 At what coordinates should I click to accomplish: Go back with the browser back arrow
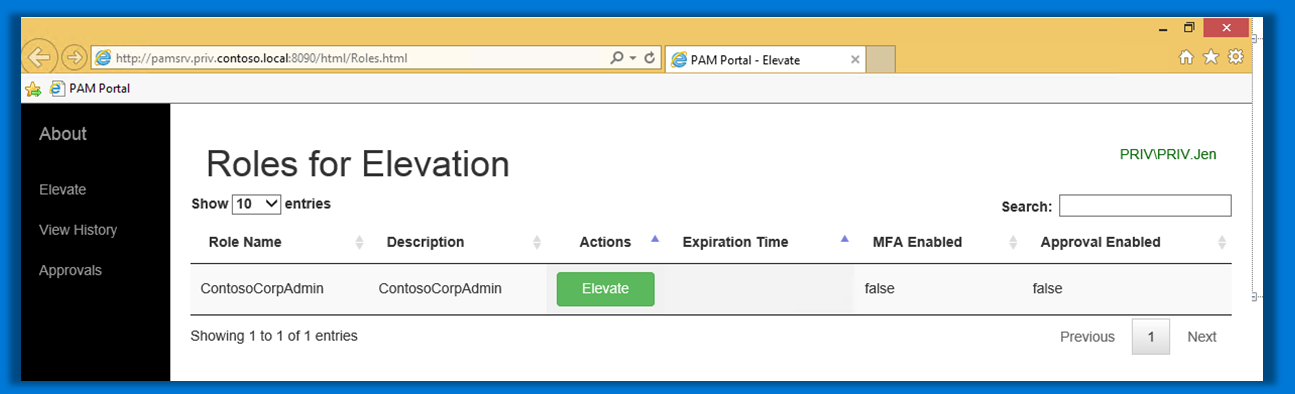point(38,57)
